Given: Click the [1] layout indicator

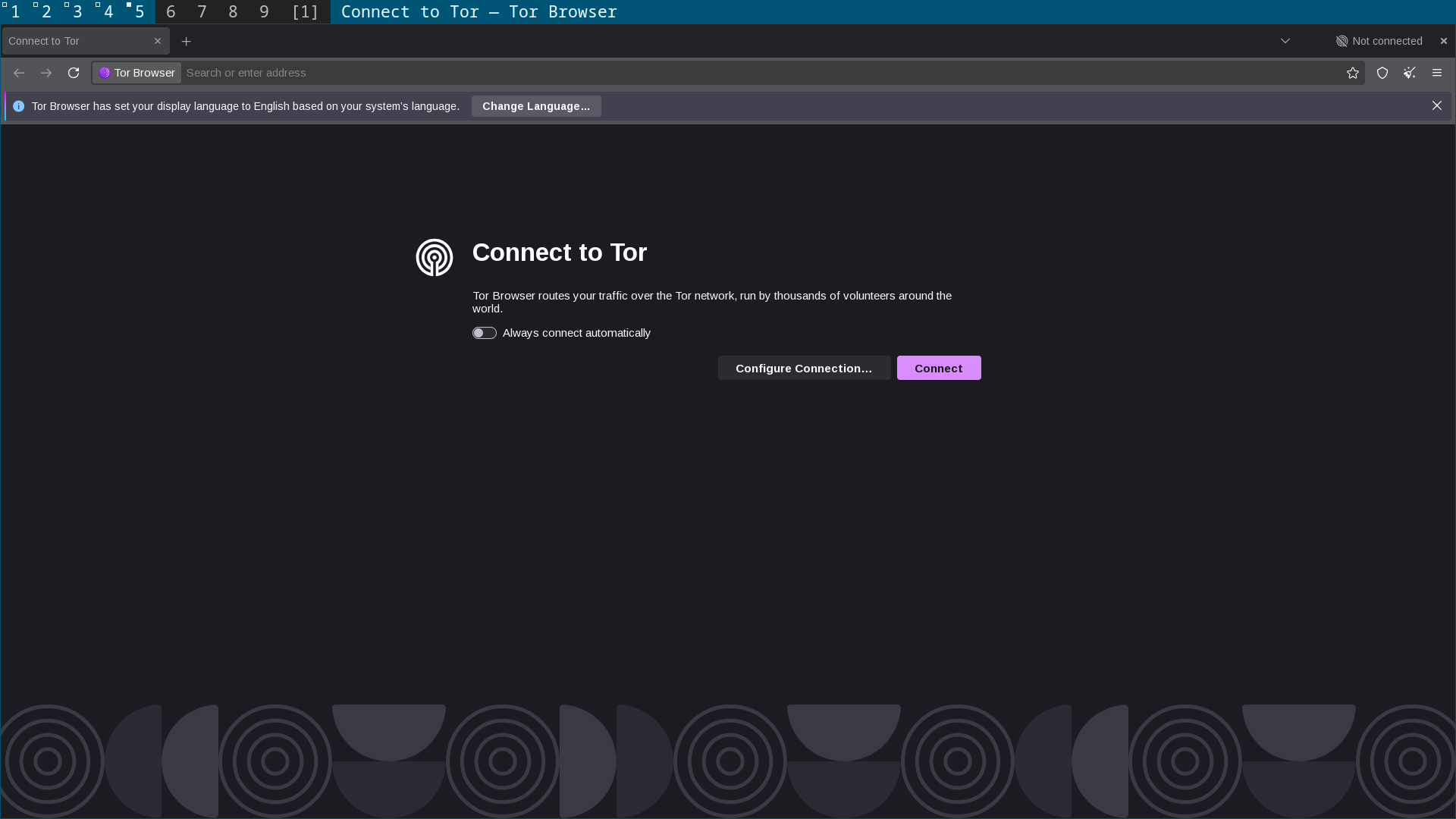Looking at the screenshot, I should [x=305, y=12].
